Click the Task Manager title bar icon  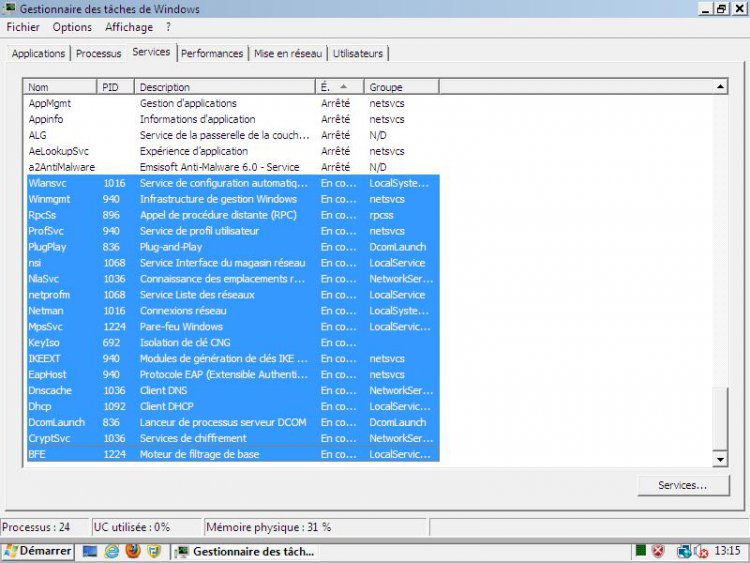click(9, 8)
